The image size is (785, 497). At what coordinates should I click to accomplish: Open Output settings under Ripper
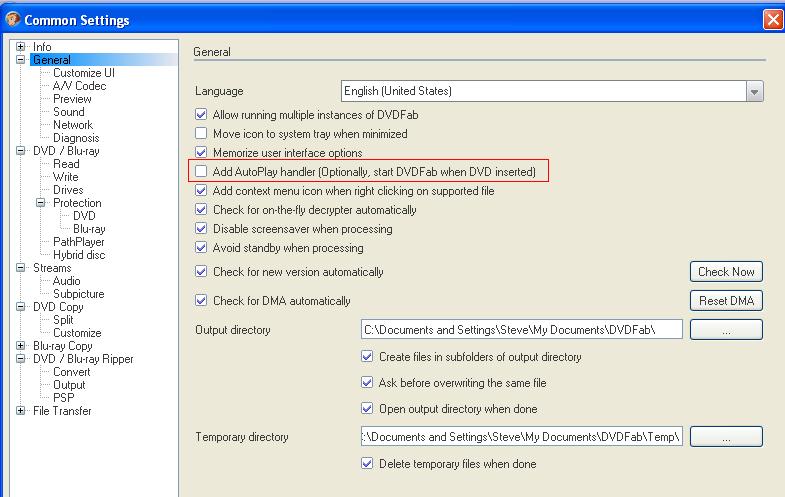[x=69, y=385]
